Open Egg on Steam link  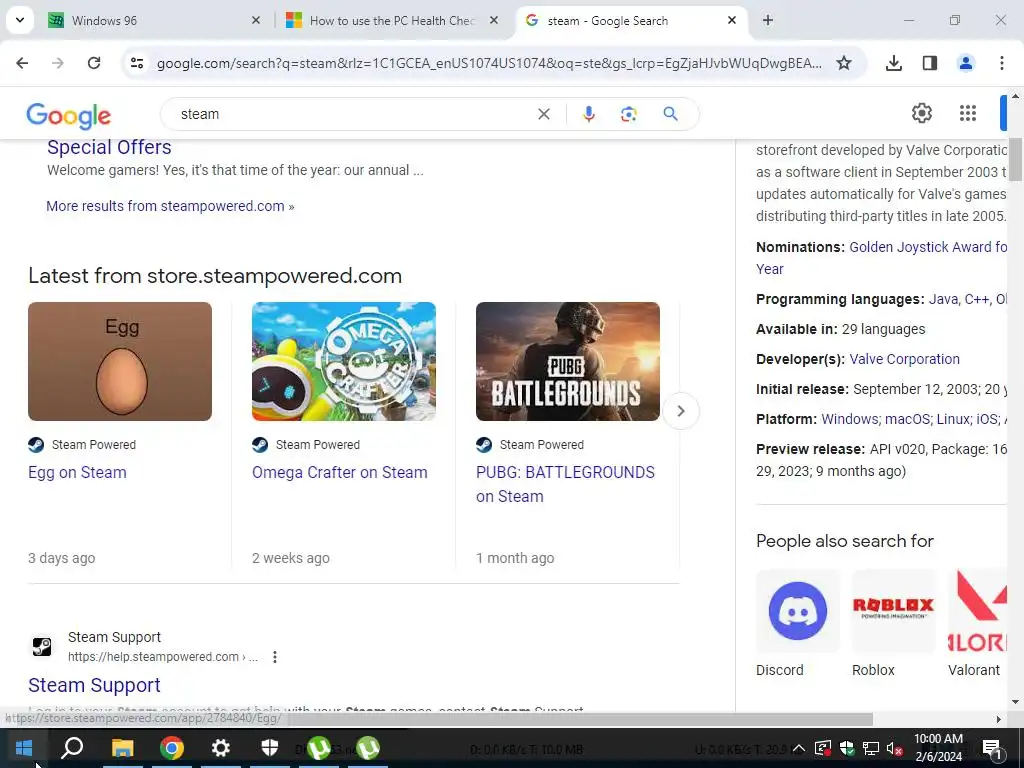point(77,472)
